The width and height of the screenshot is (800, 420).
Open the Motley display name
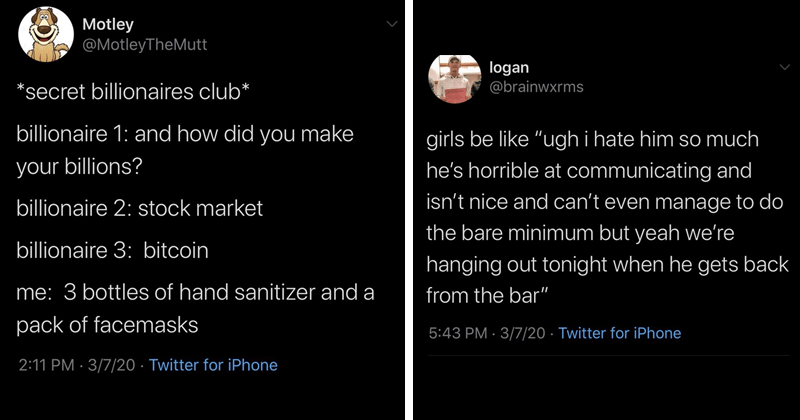108,24
